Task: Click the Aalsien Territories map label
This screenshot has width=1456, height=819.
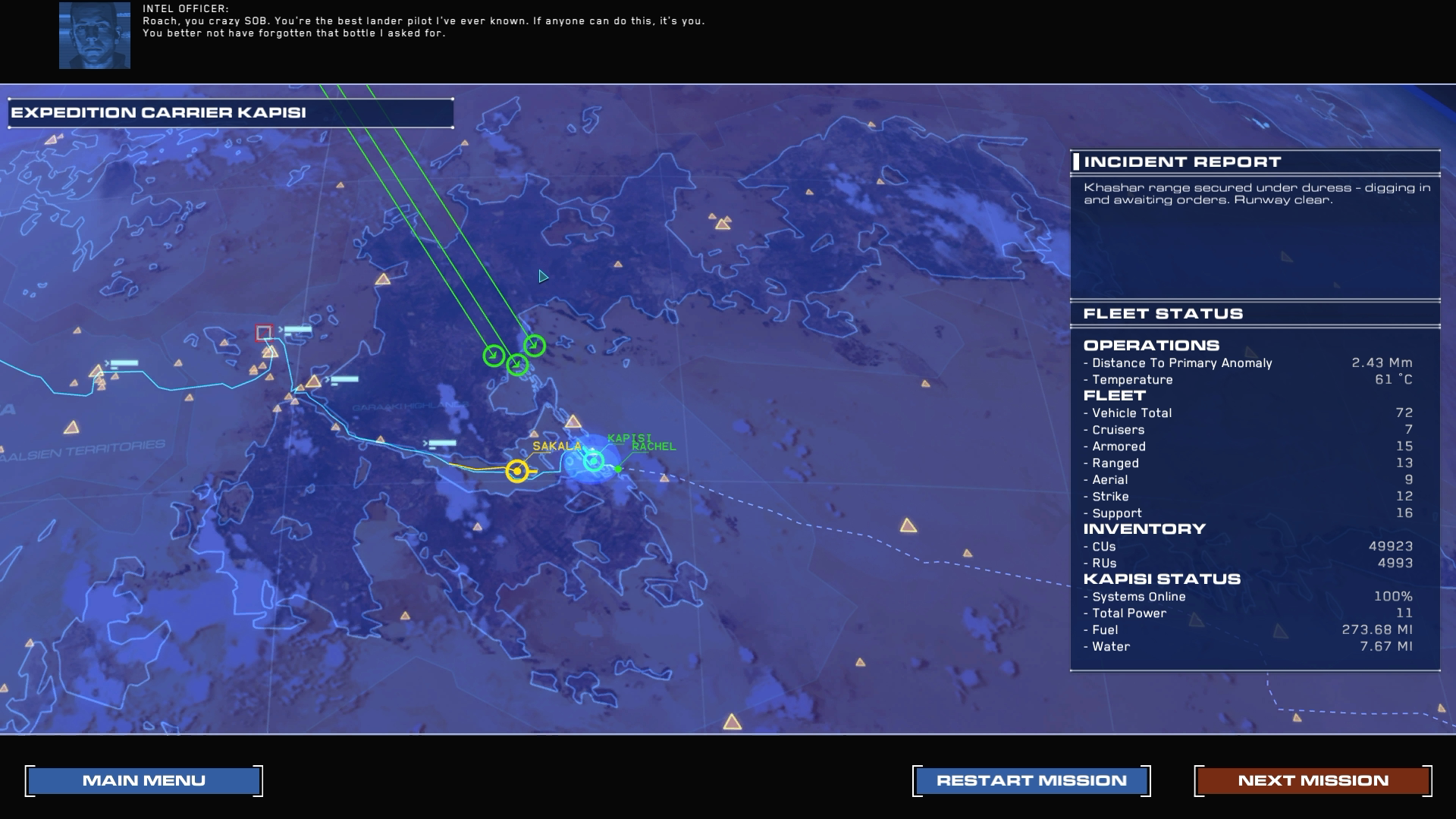Action: 83,450
